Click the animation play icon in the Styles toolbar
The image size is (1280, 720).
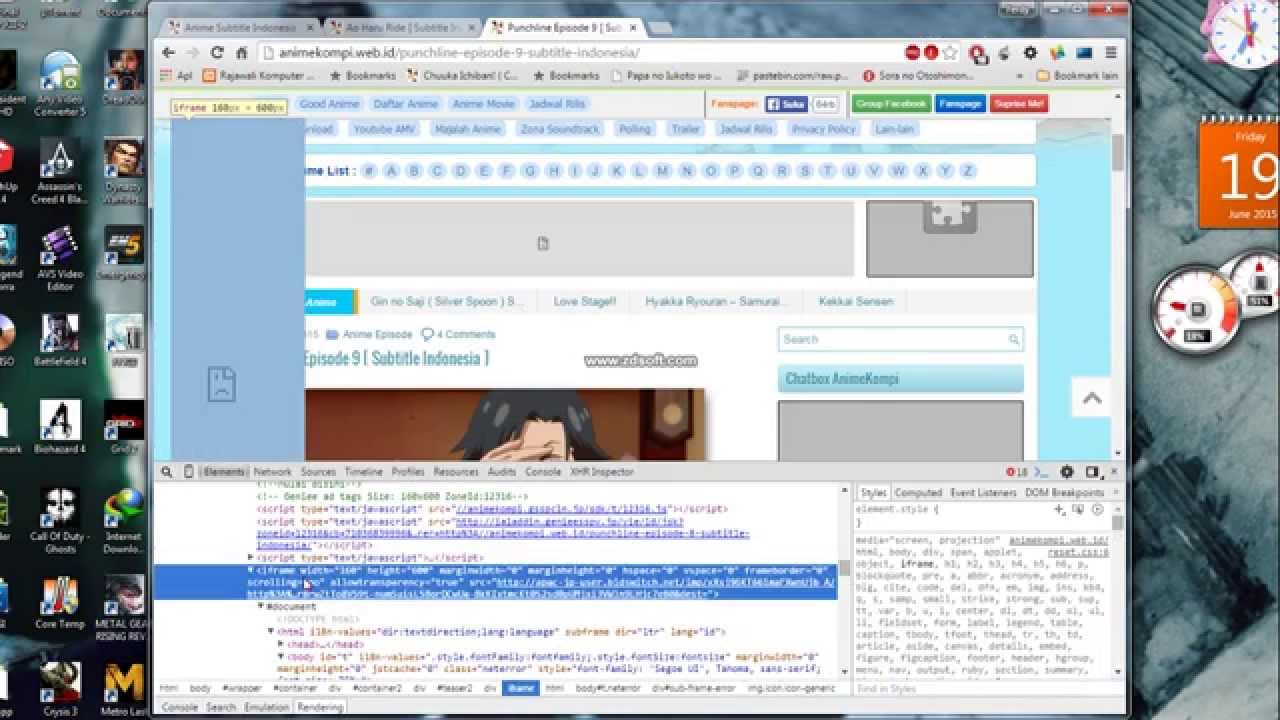(x=1097, y=510)
